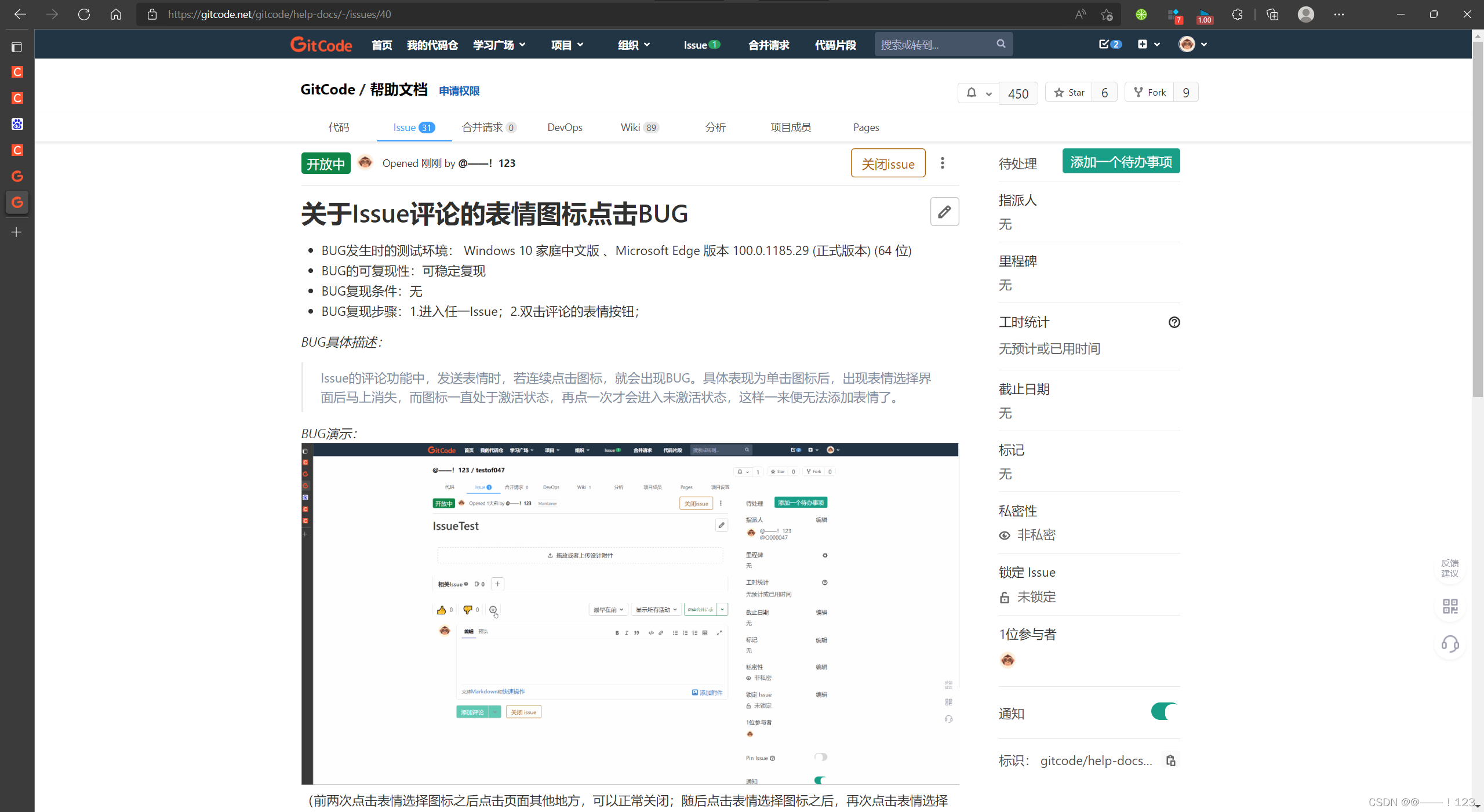
Task: Click the 反馈建议 feedback tab on right edge
Action: [1450, 568]
